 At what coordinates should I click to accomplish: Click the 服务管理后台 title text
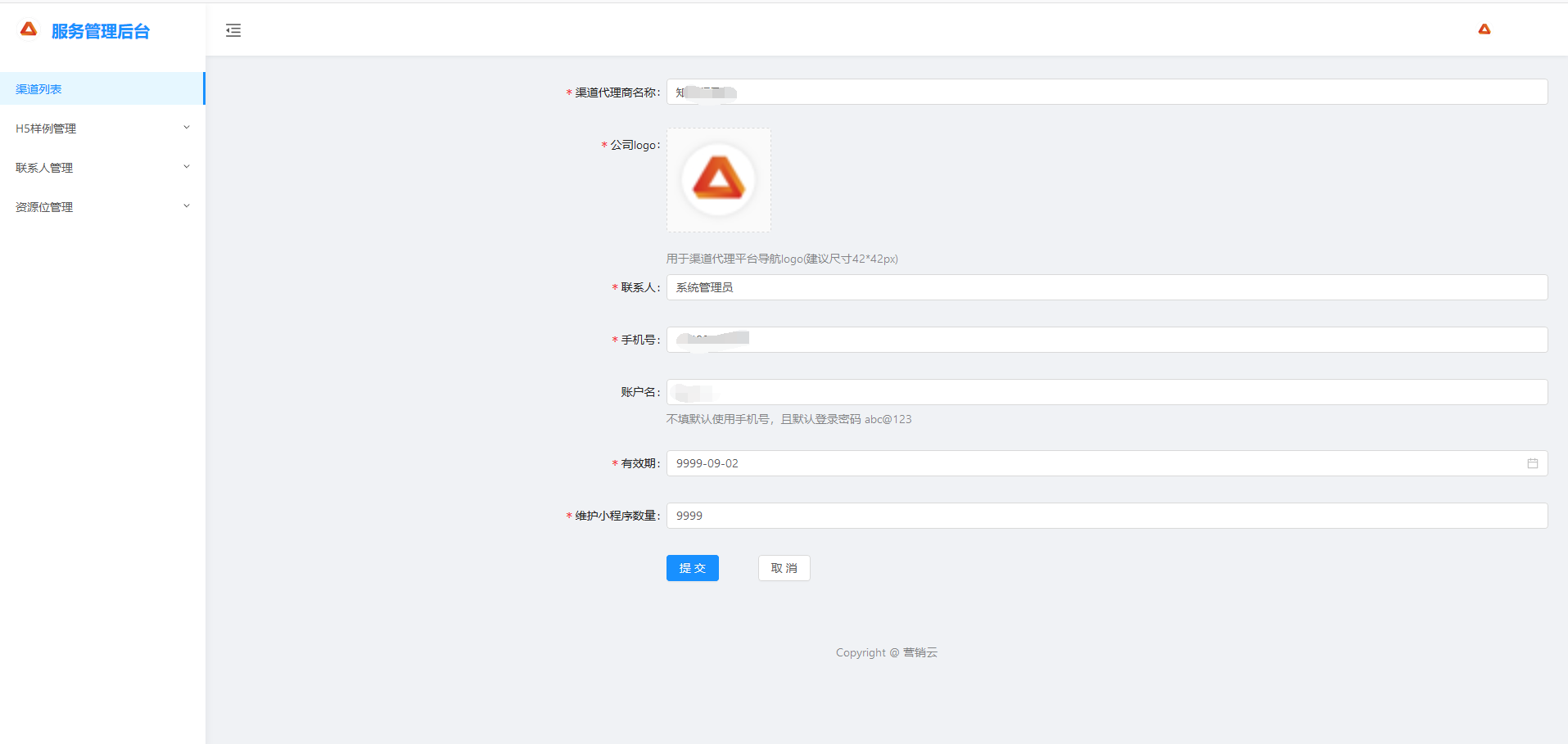click(x=101, y=31)
